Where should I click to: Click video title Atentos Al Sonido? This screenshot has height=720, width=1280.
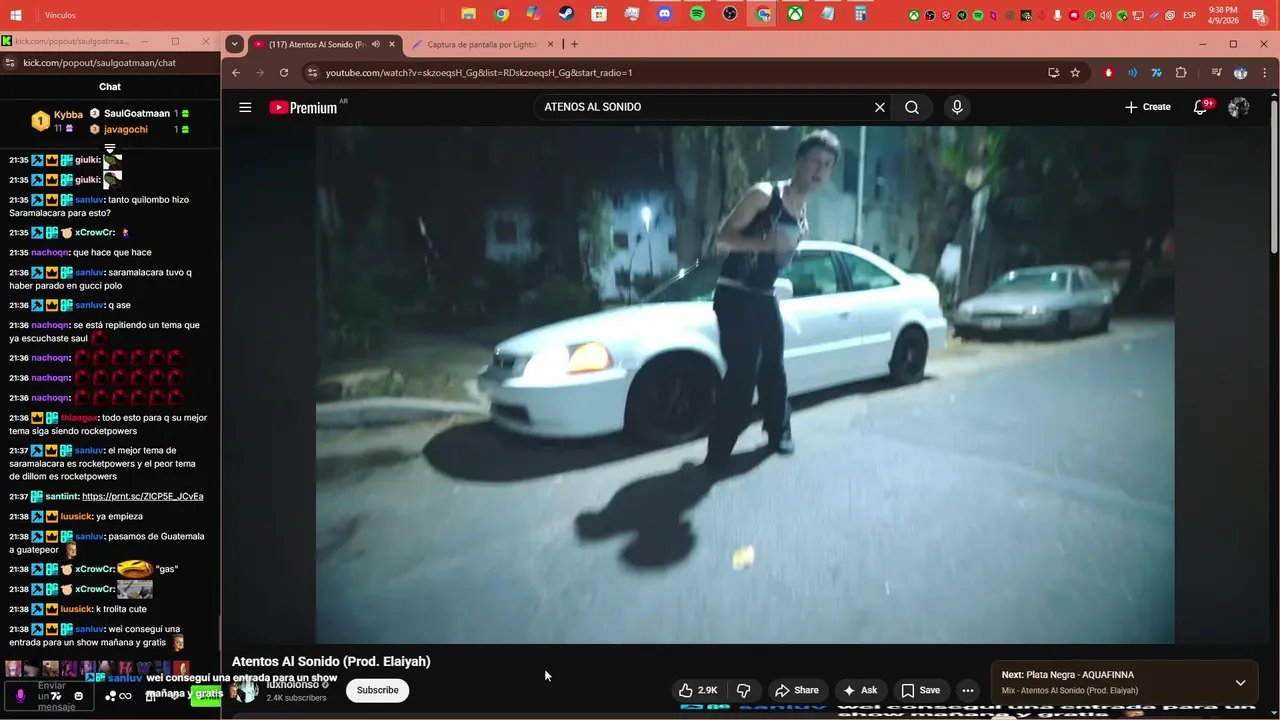click(331, 661)
